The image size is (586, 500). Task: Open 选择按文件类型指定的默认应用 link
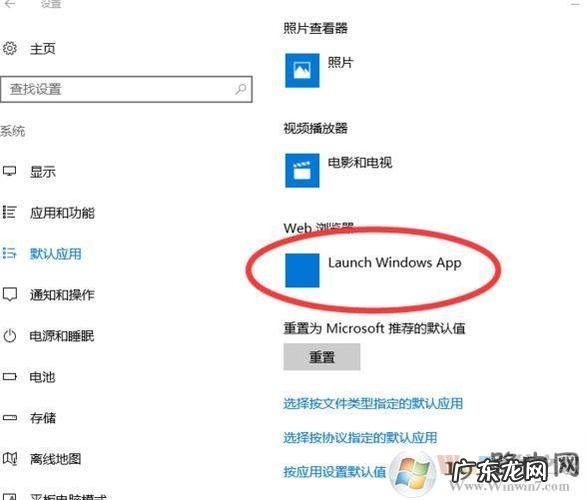tap(373, 403)
